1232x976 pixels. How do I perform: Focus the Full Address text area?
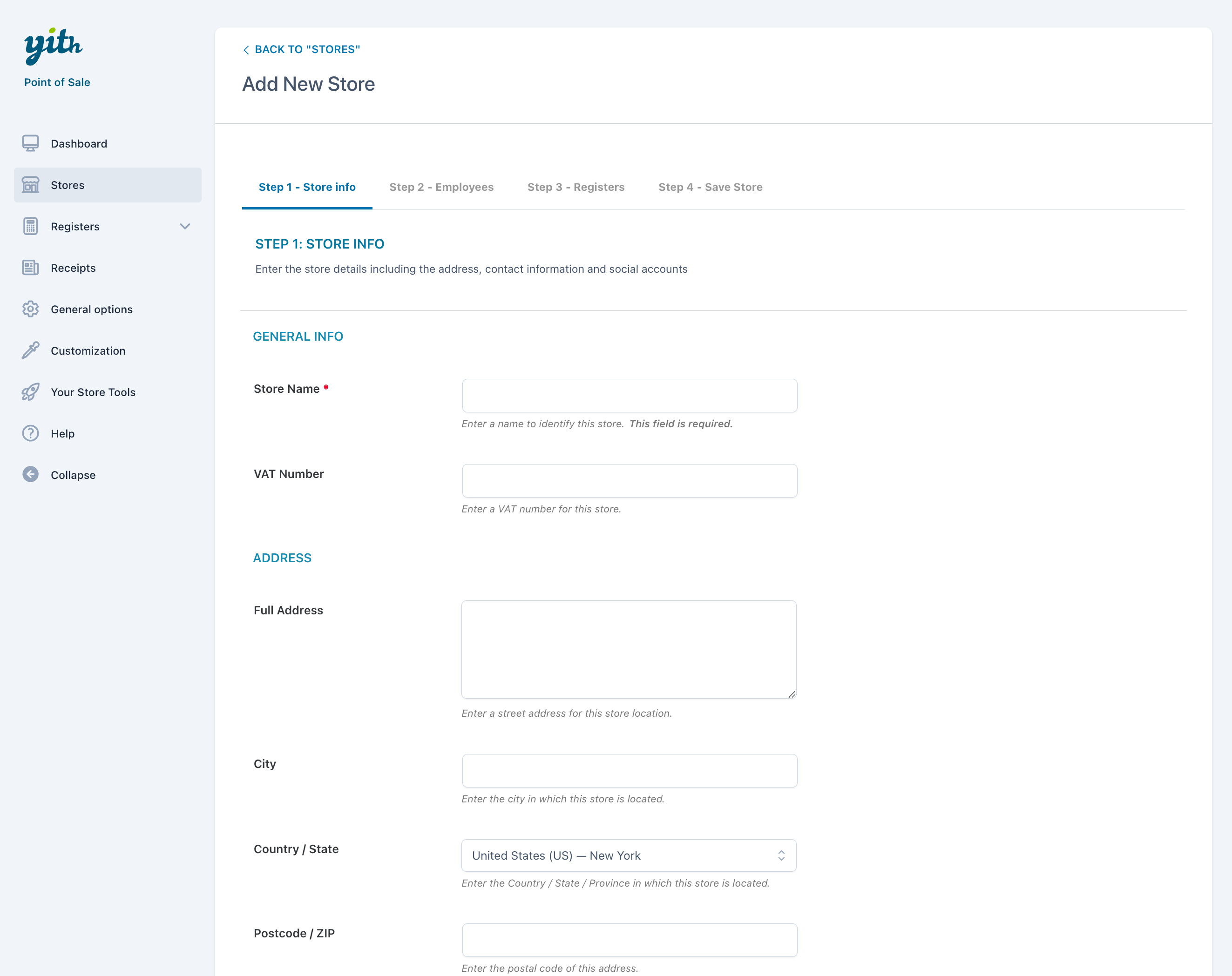coord(629,649)
